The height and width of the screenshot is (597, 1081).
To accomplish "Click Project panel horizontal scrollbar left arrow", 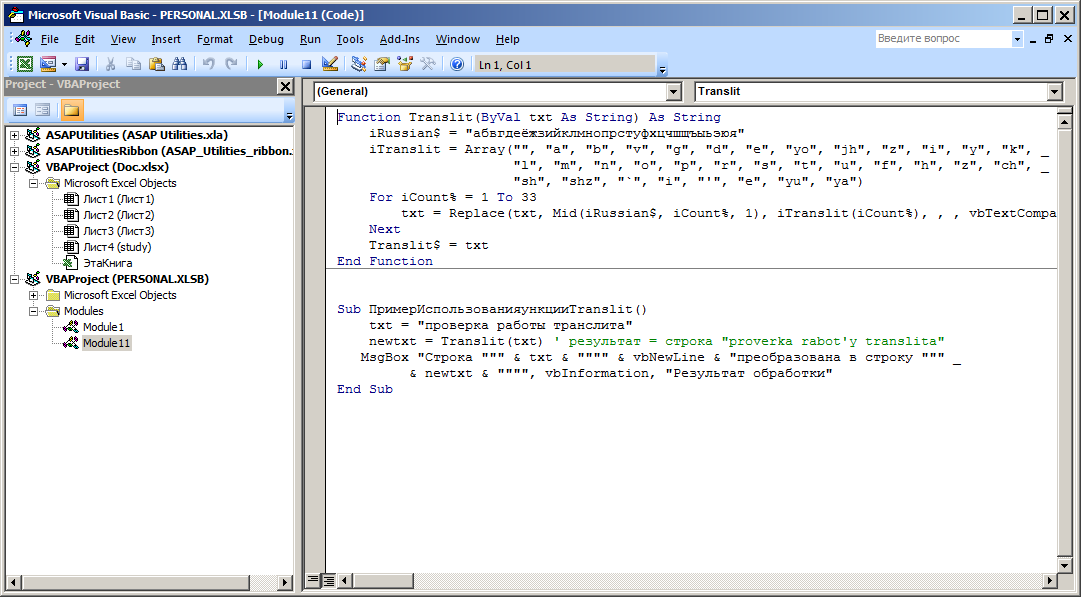I will [x=12, y=583].
